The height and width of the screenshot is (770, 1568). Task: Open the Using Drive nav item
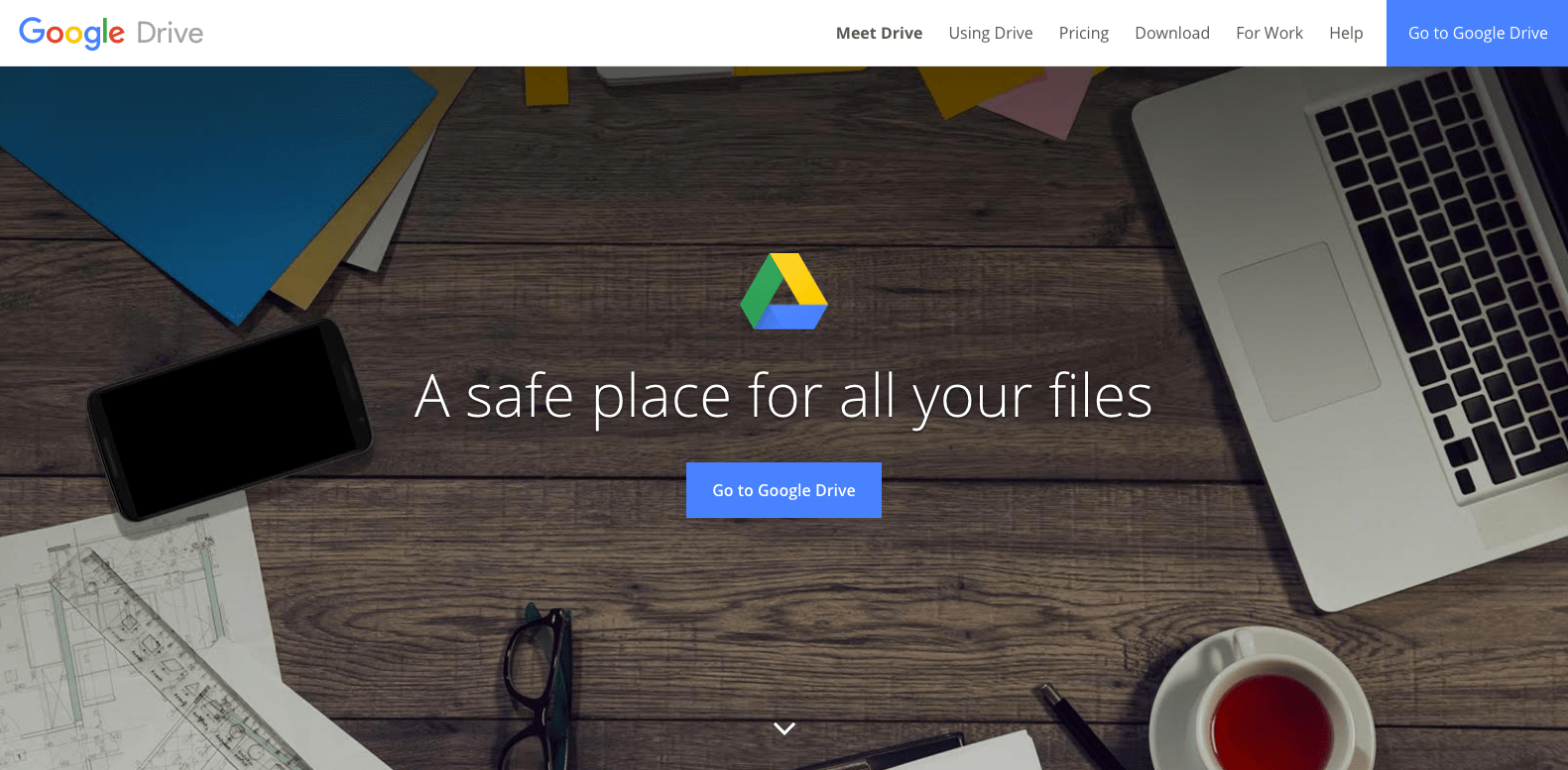991,33
